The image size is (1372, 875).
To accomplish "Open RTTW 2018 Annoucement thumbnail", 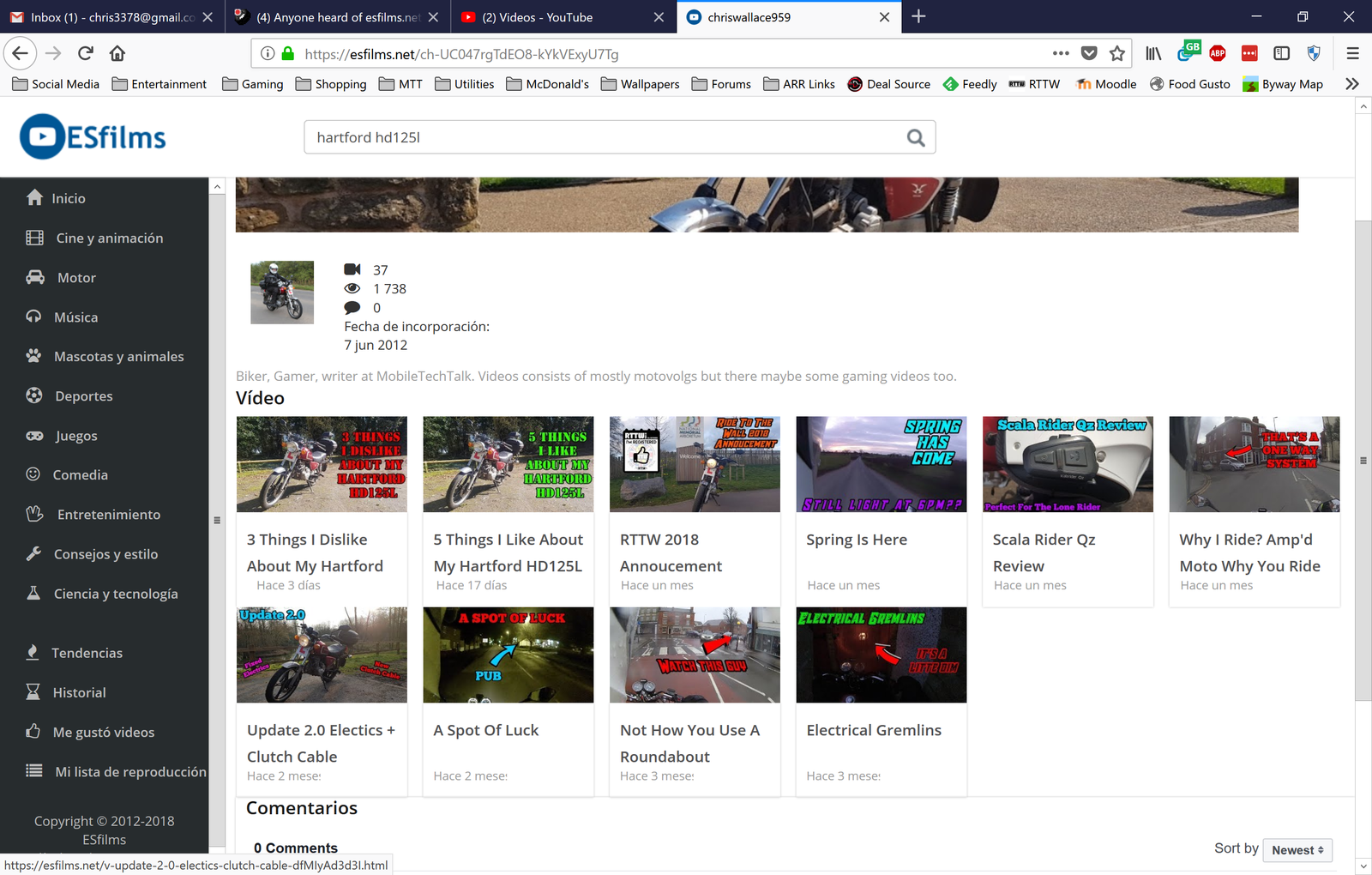I will click(x=695, y=464).
